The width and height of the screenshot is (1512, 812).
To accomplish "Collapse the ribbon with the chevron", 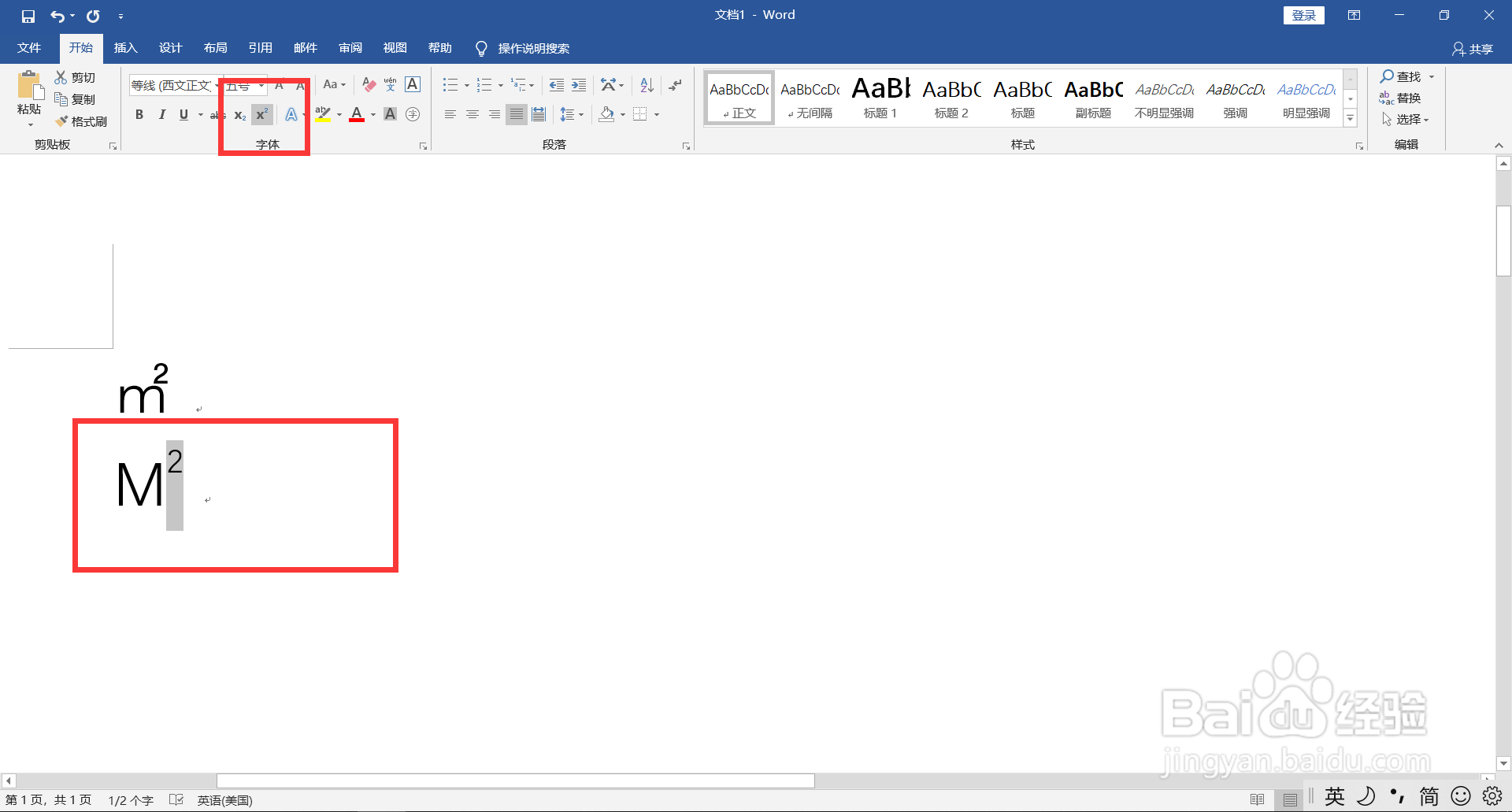I will click(1499, 146).
